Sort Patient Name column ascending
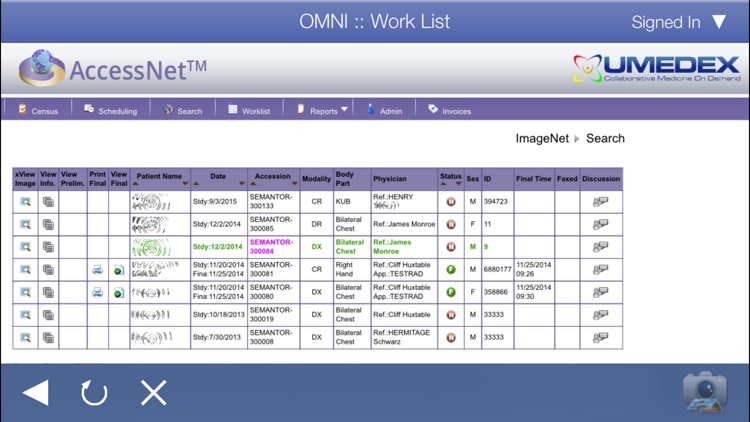Viewport: 750px width, 422px height. click(x=135, y=184)
